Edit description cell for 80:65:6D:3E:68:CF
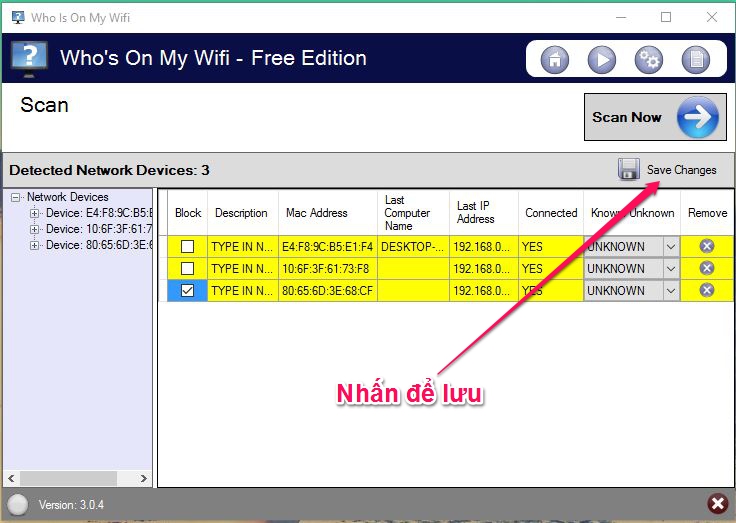Screen dimensions: 736x523 (243, 291)
